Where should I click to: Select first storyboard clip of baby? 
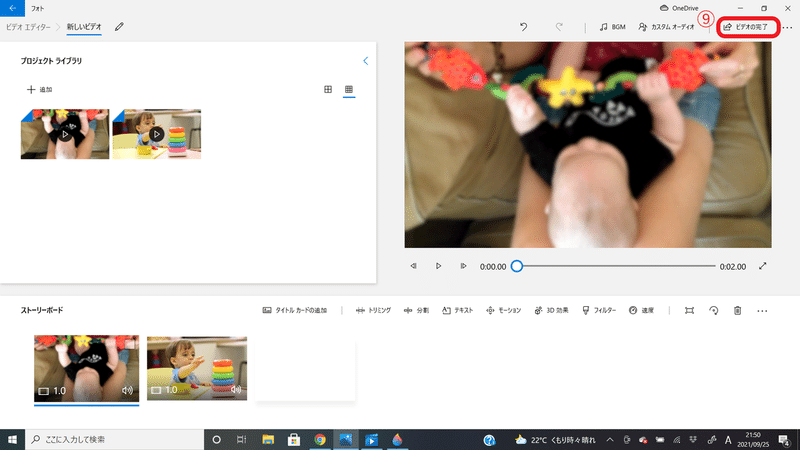(86, 368)
